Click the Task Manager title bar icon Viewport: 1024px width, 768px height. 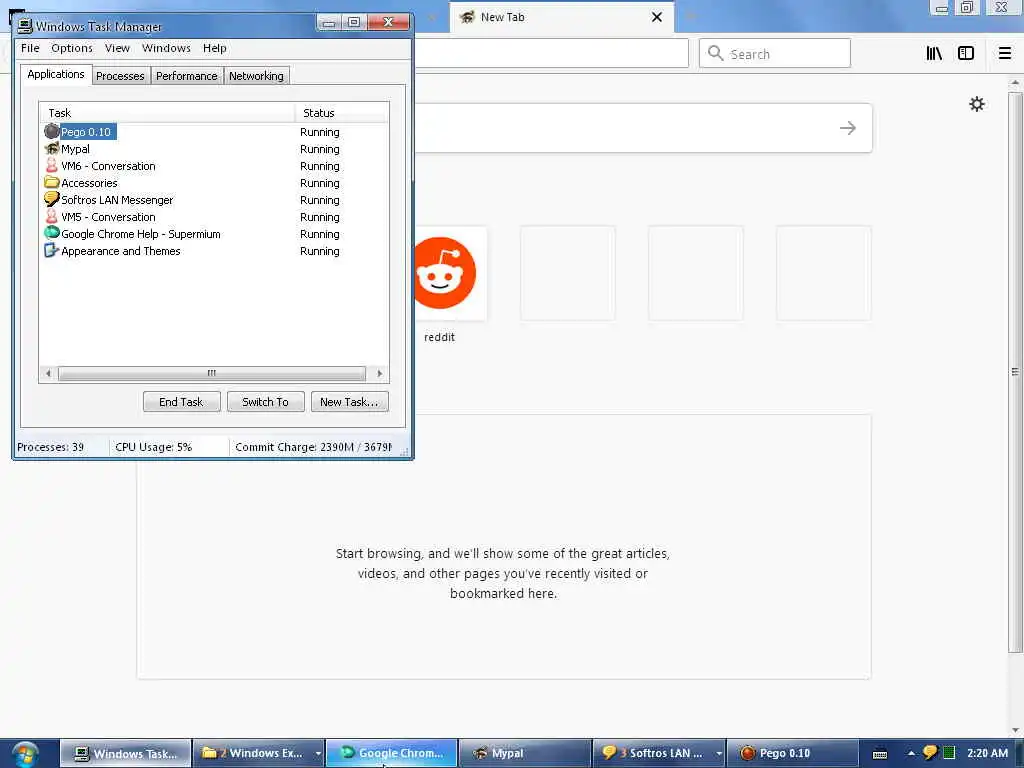25,25
